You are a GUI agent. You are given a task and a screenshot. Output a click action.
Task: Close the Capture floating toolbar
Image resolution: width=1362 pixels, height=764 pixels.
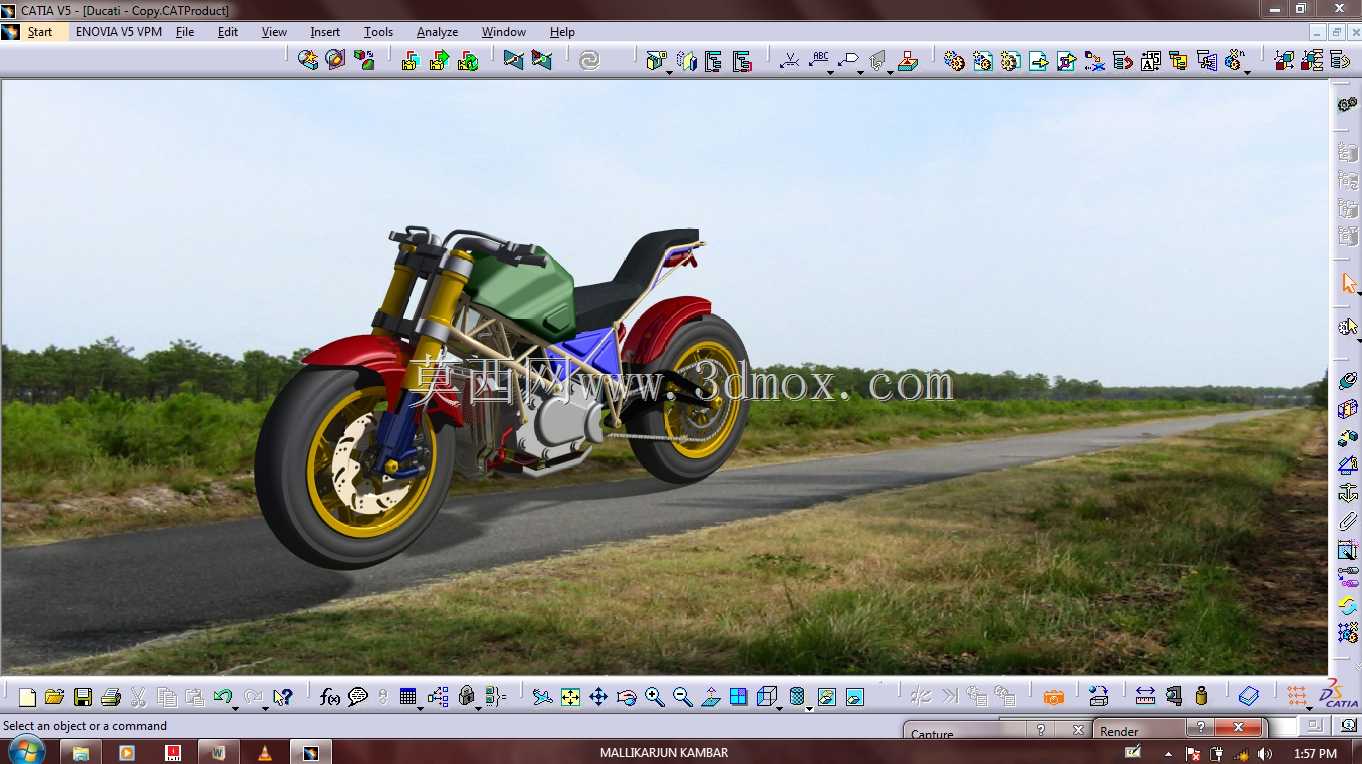pyautogui.click(x=1078, y=730)
